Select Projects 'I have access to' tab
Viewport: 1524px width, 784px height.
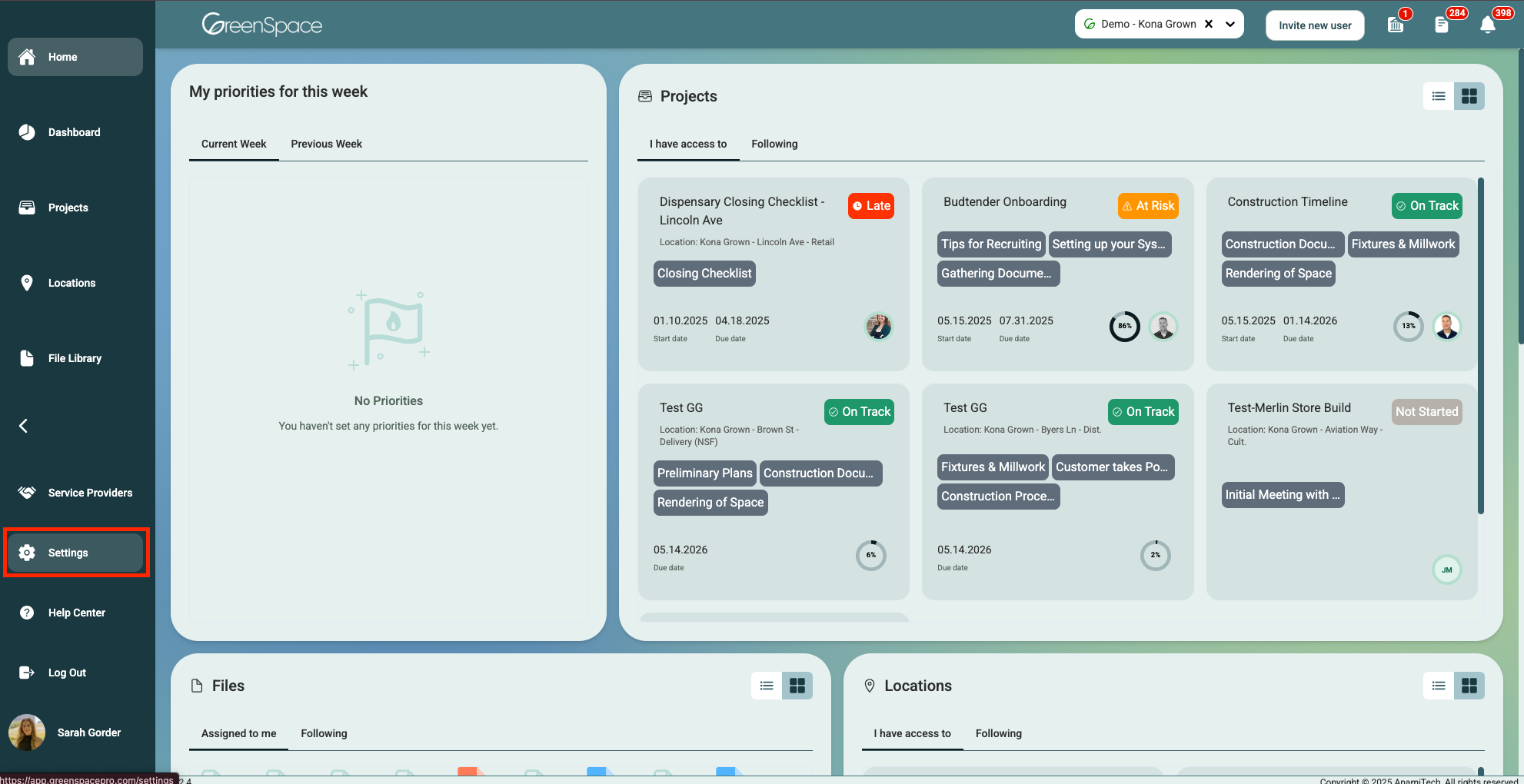(x=688, y=144)
